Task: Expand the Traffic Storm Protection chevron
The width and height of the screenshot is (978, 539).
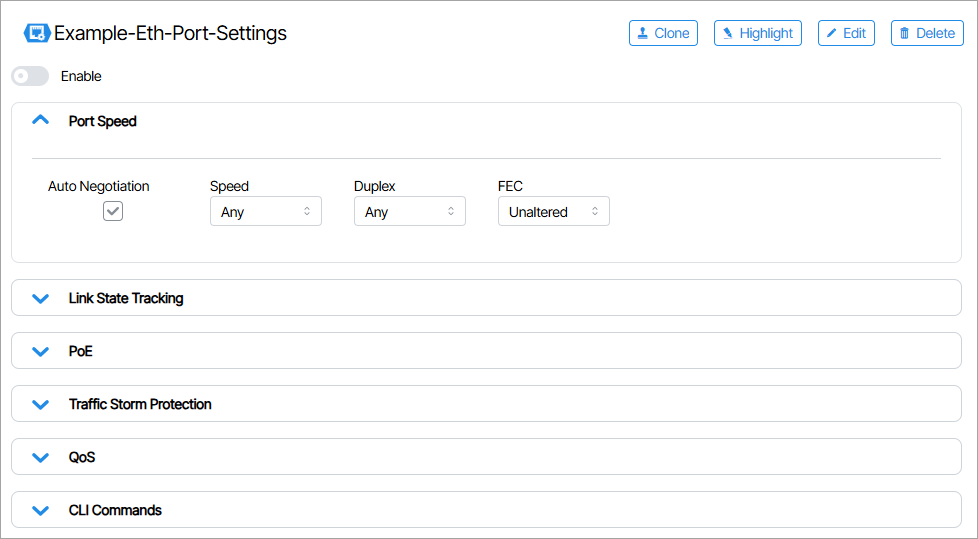Action: point(40,404)
